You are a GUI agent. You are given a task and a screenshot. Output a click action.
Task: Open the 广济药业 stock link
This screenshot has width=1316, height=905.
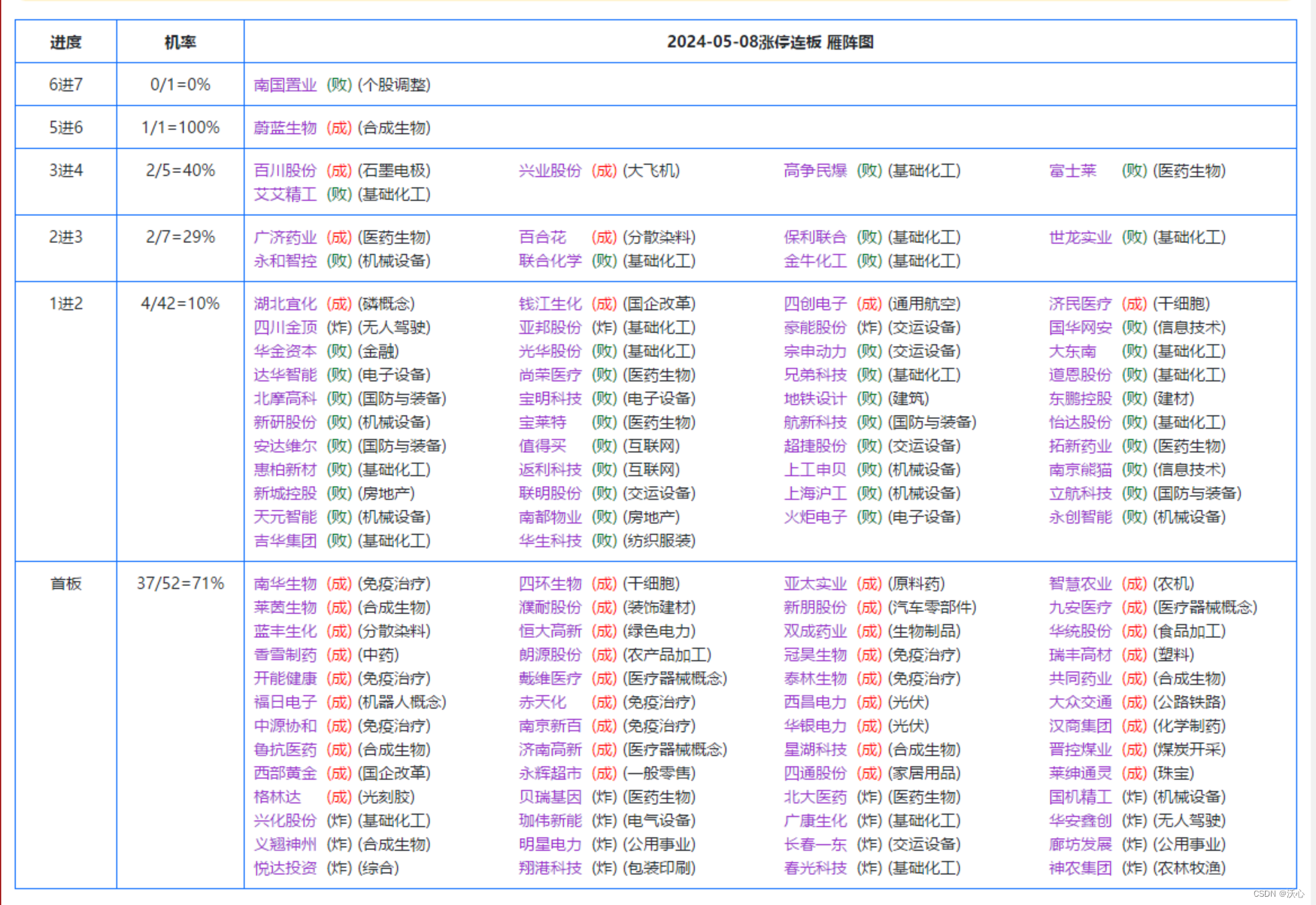click(x=285, y=238)
